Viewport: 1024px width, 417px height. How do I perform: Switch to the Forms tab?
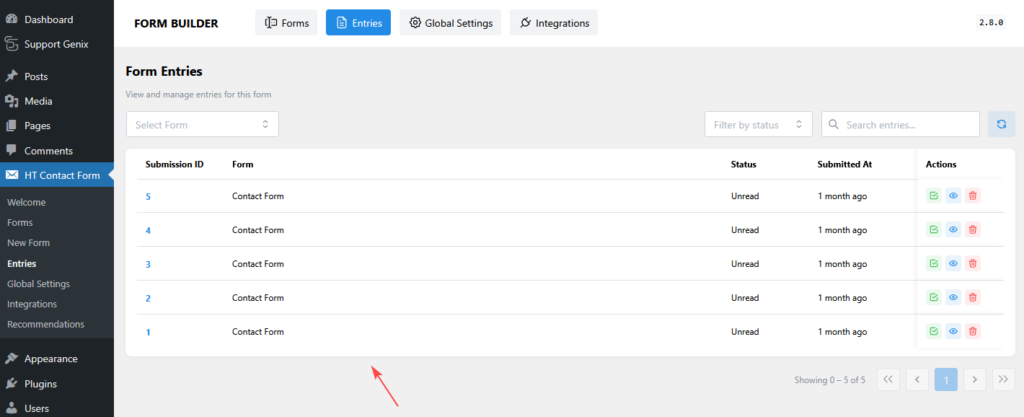click(287, 23)
